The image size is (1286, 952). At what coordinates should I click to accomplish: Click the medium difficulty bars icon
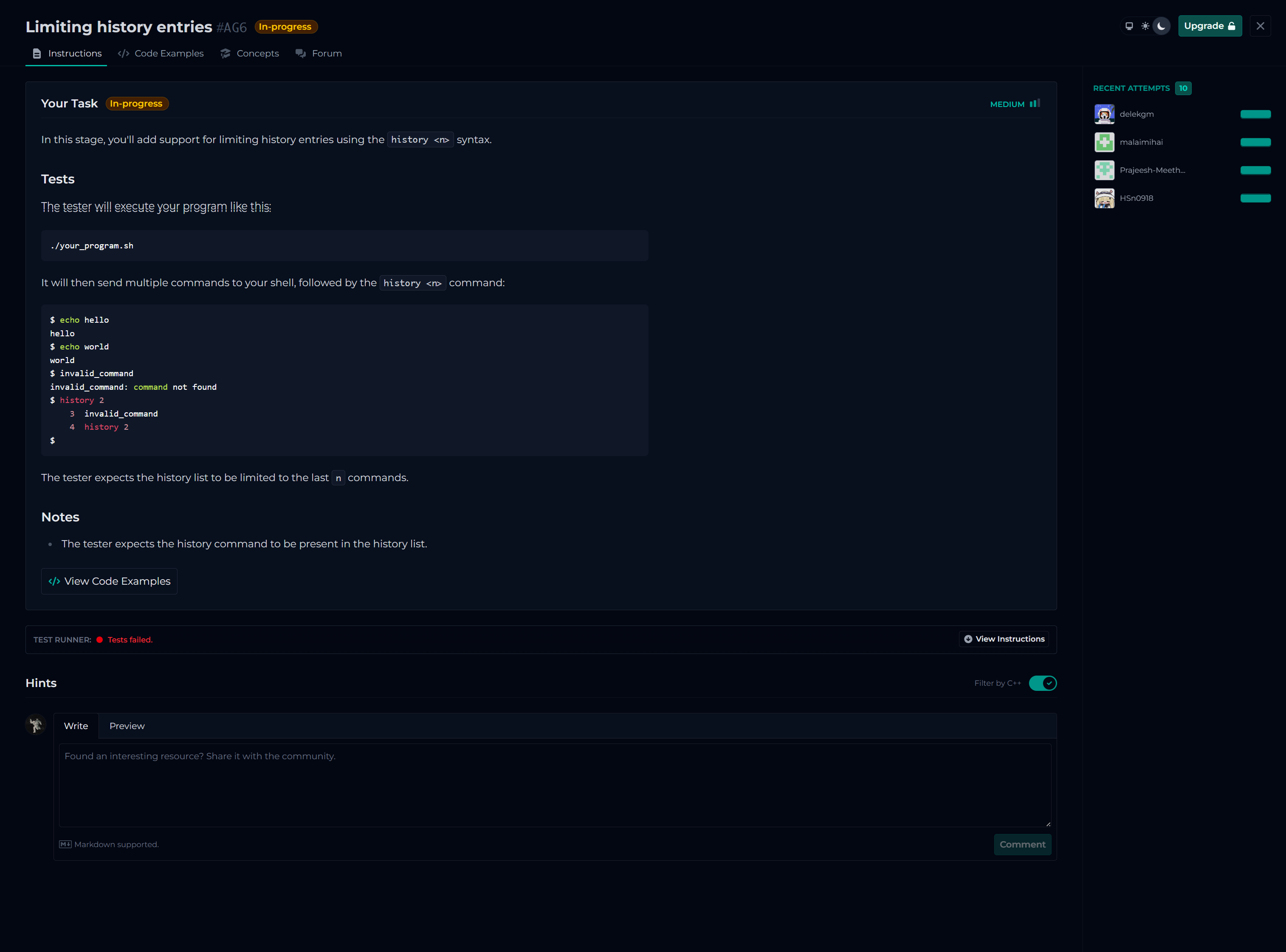point(1035,104)
